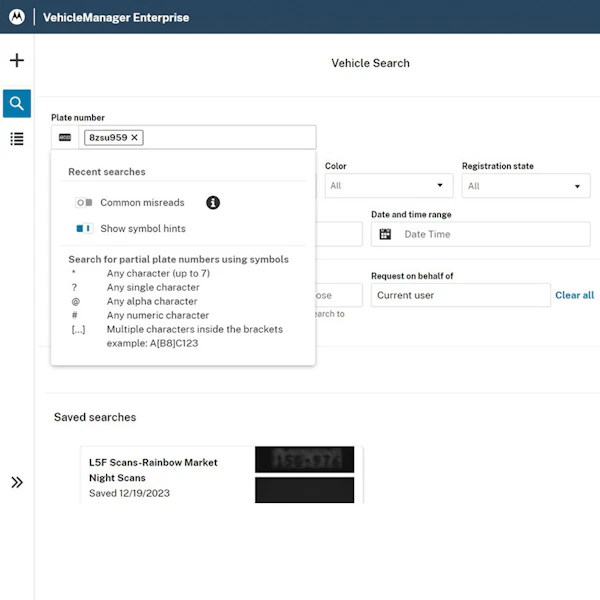Open the search magnifier sidebar icon
This screenshot has width=600, height=600.
coord(17,103)
